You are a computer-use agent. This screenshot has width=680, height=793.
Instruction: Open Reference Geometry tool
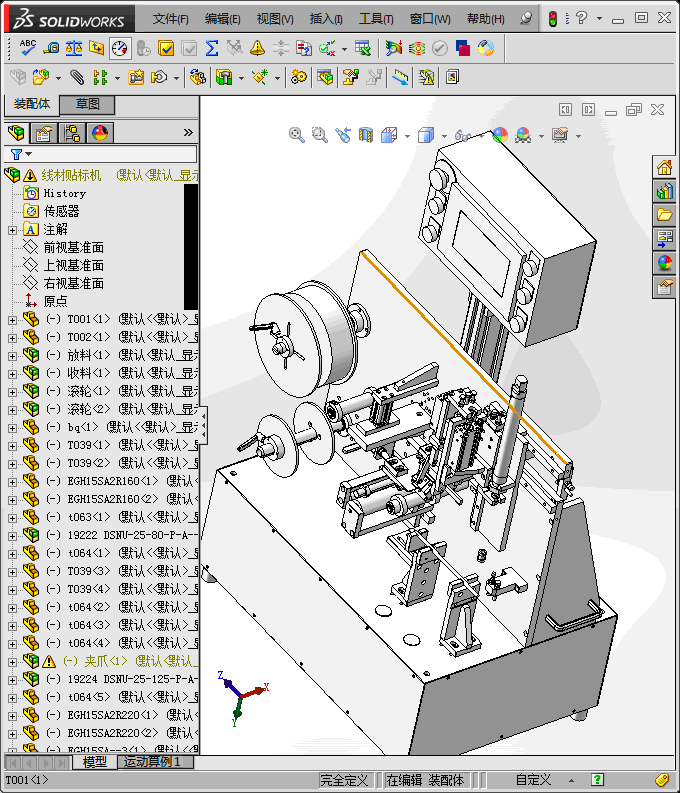tap(260, 77)
